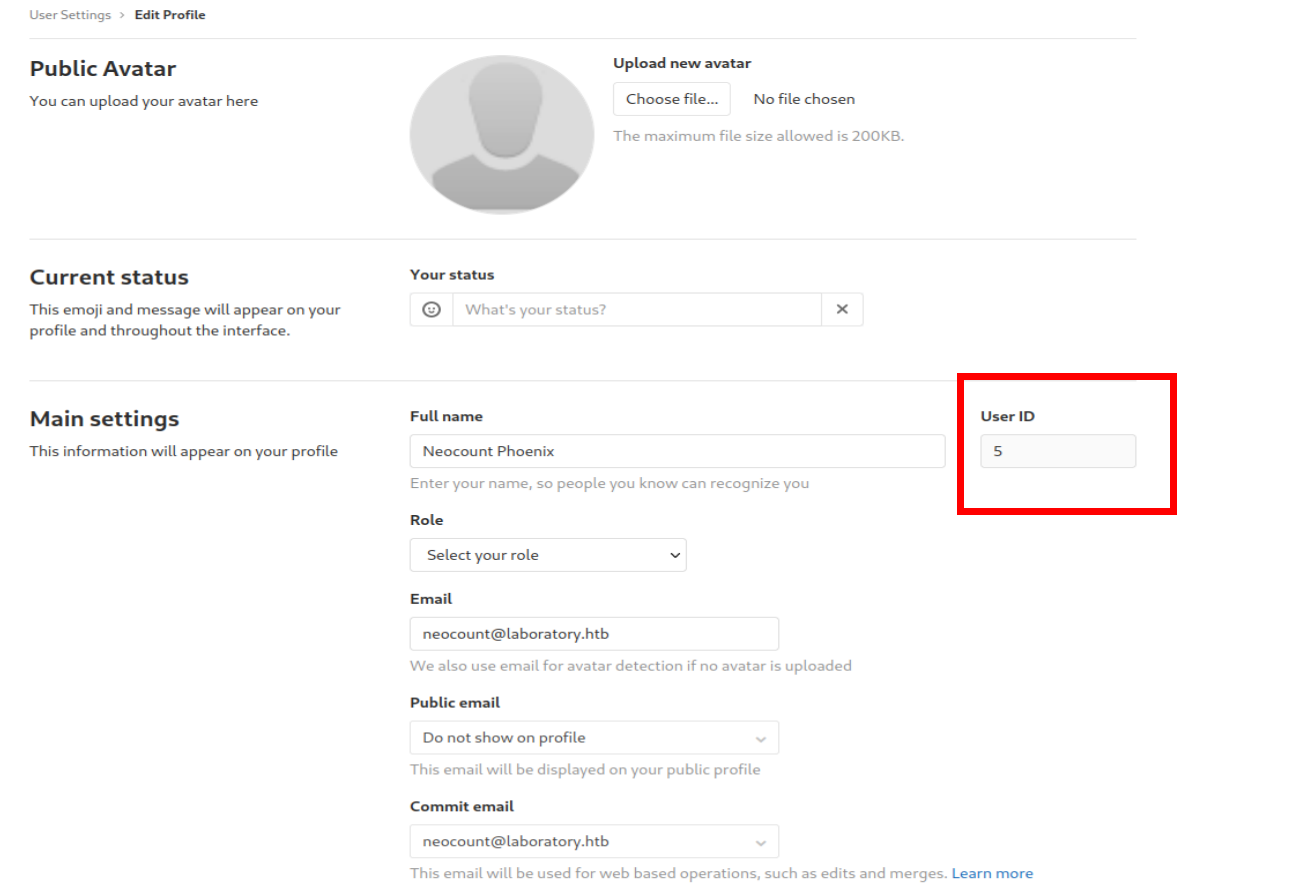This screenshot has height=890, width=1302.
Task: Open the Public email dropdown
Action: (594, 738)
